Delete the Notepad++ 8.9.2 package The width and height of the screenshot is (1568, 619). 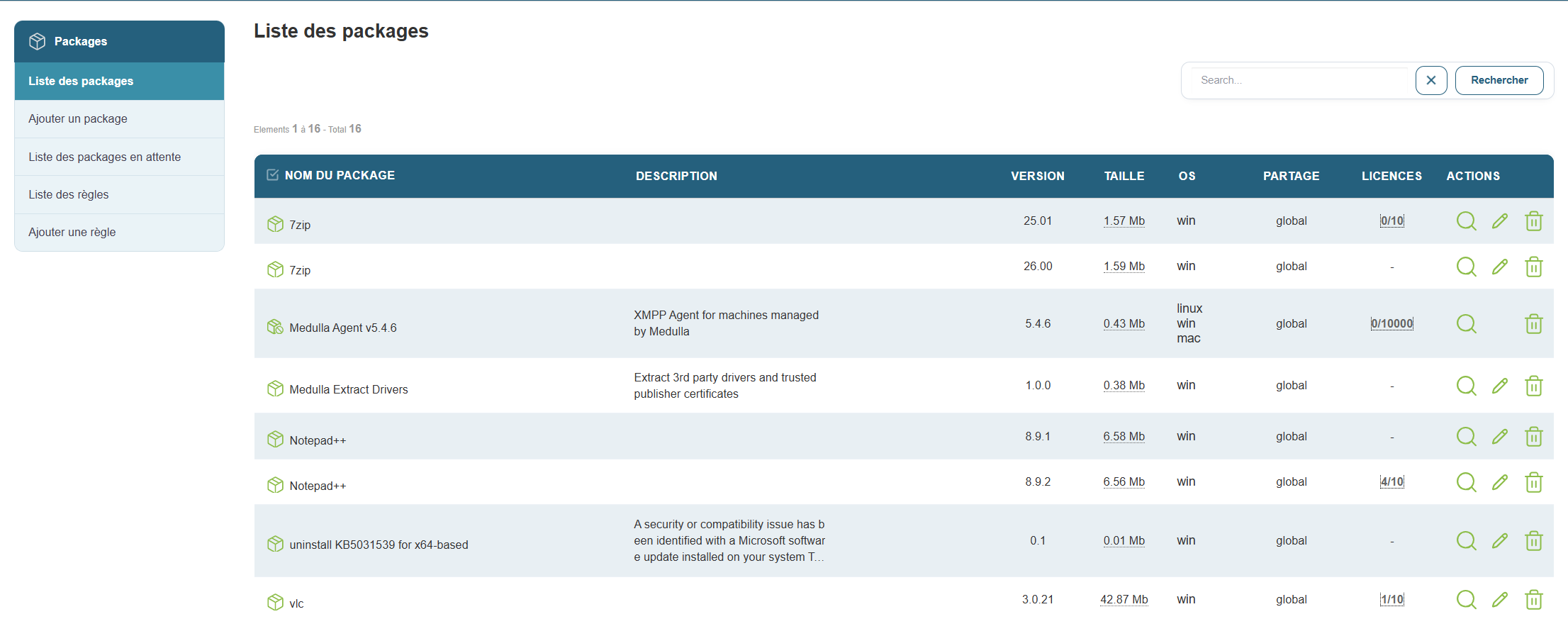pos(1533,482)
